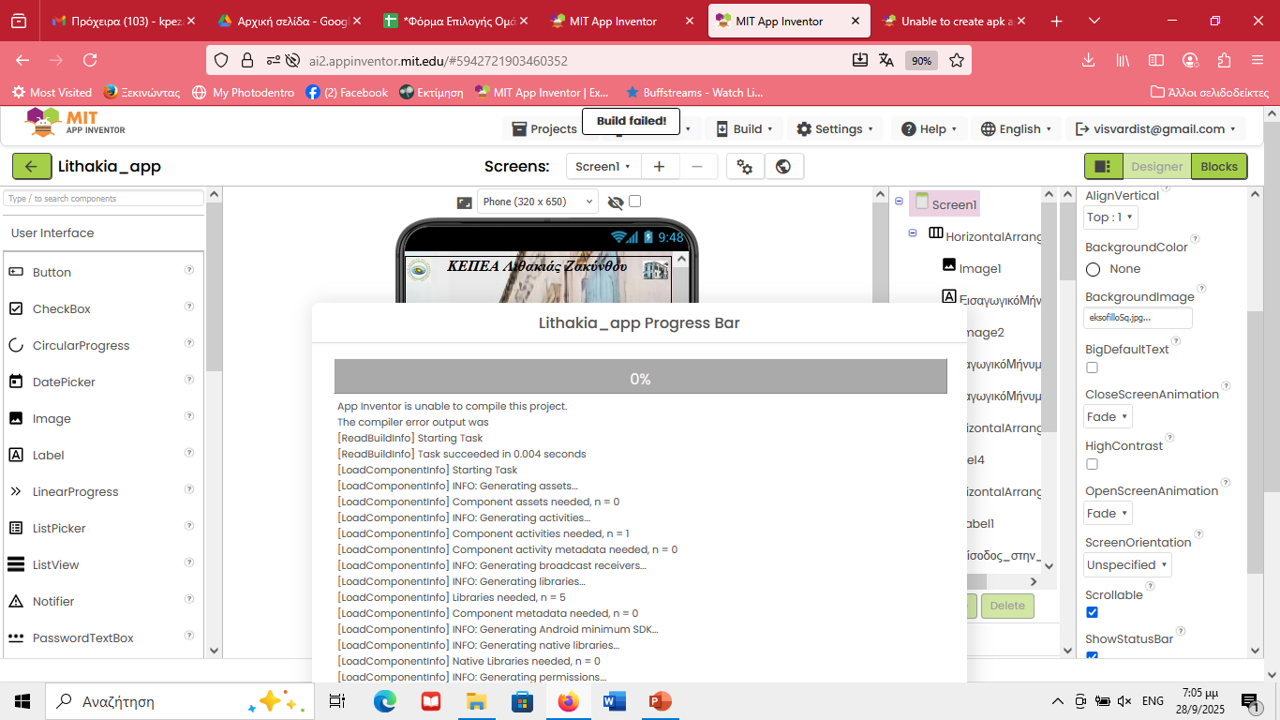Image resolution: width=1280 pixels, height=720 pixels.
Task: Uncheck the Scrollable checkbox
Action: tap(1092, 612)
